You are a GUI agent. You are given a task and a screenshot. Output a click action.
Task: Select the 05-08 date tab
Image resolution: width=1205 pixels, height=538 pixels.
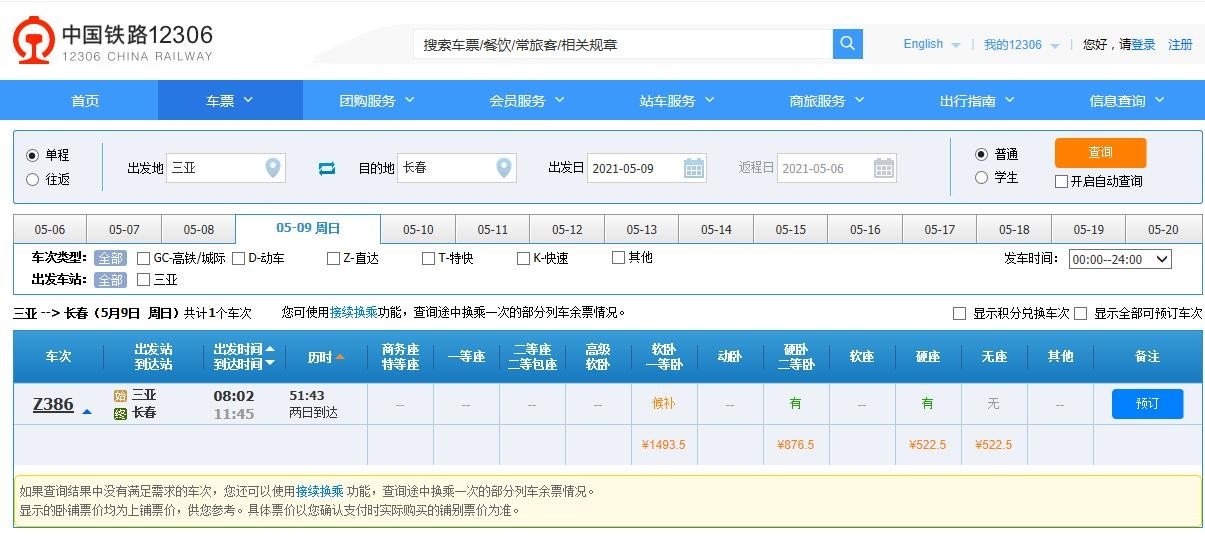click(199, 229)
